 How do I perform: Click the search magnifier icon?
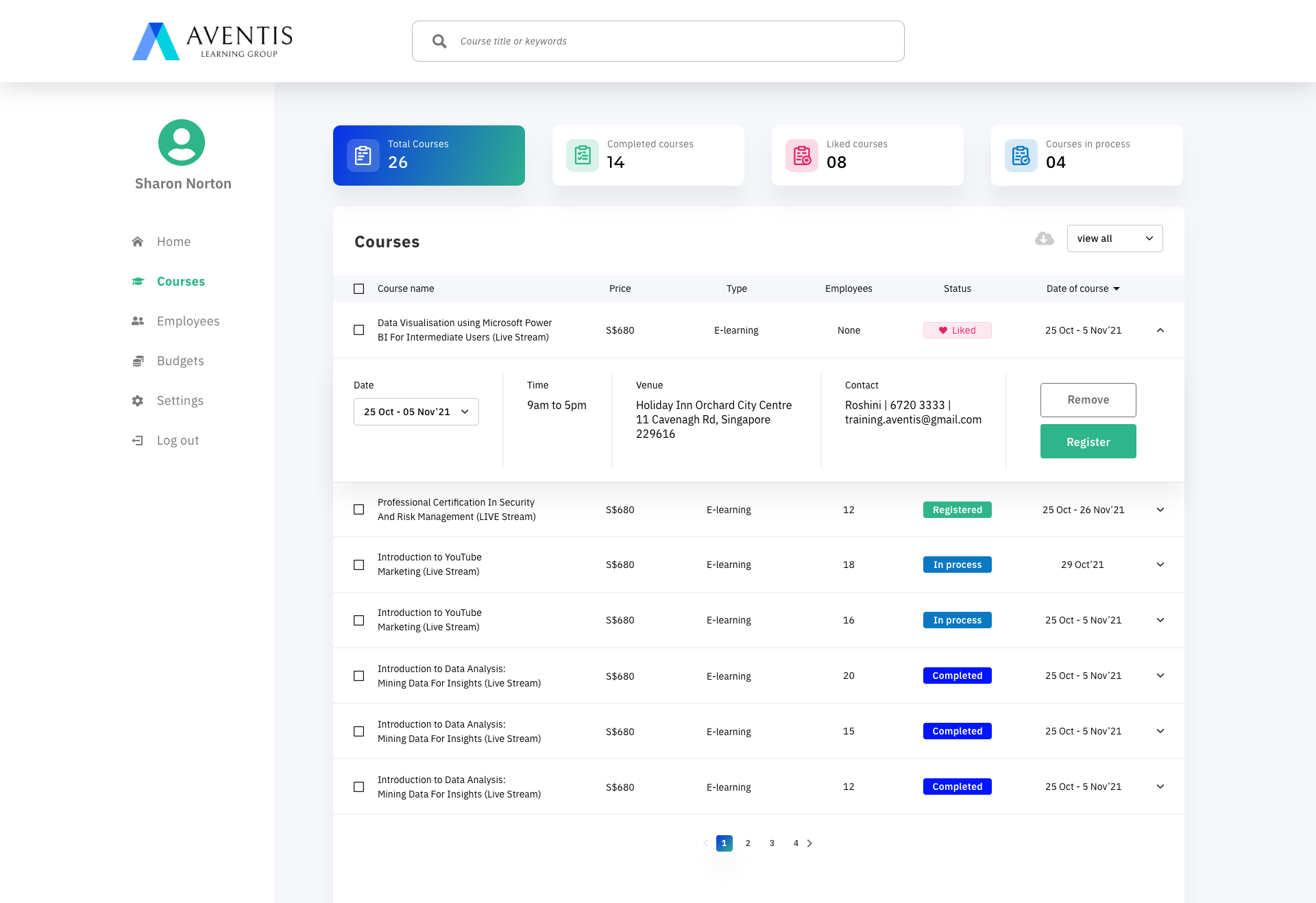[439, 41]
